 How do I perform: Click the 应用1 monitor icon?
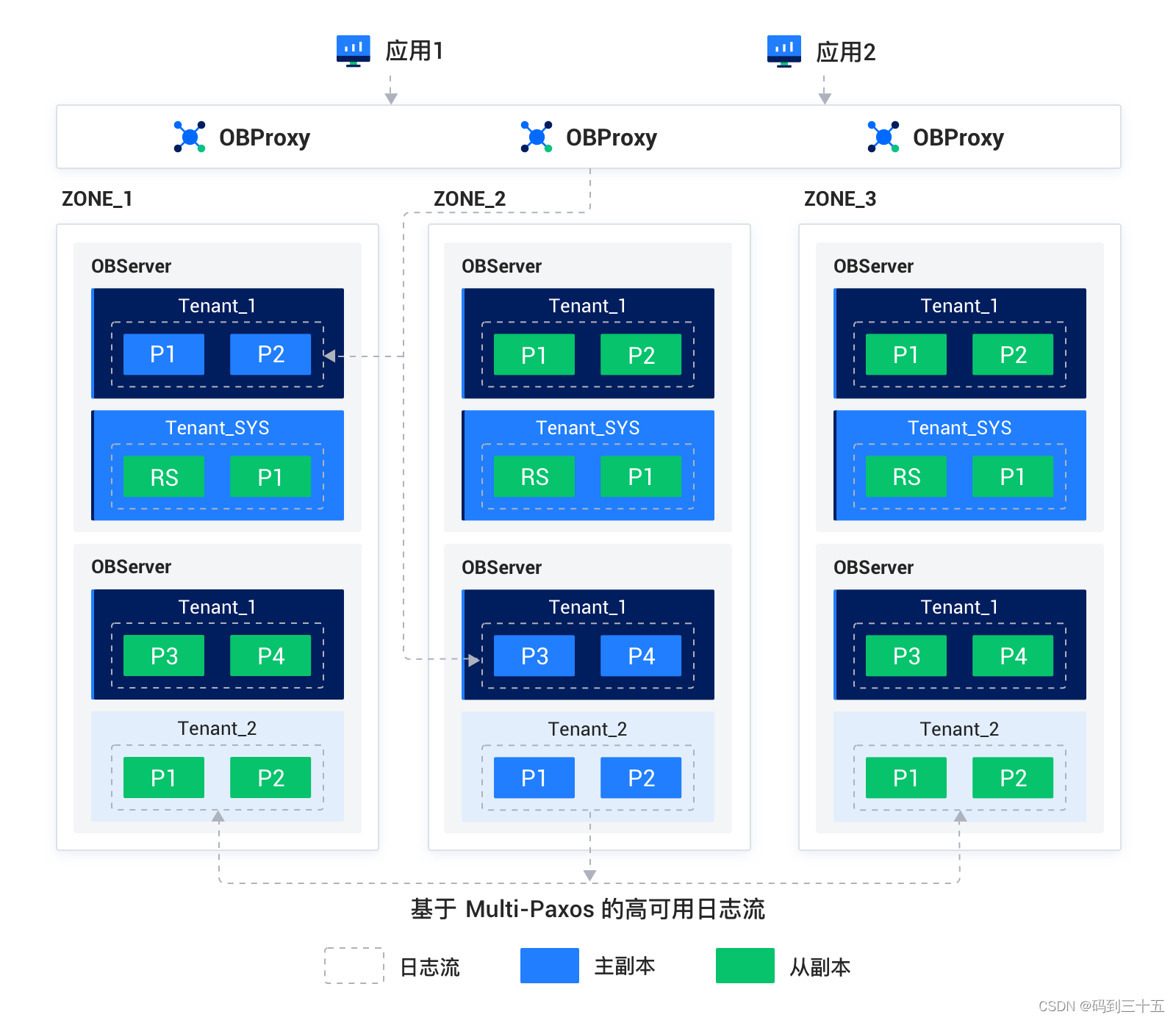(354, 51)
